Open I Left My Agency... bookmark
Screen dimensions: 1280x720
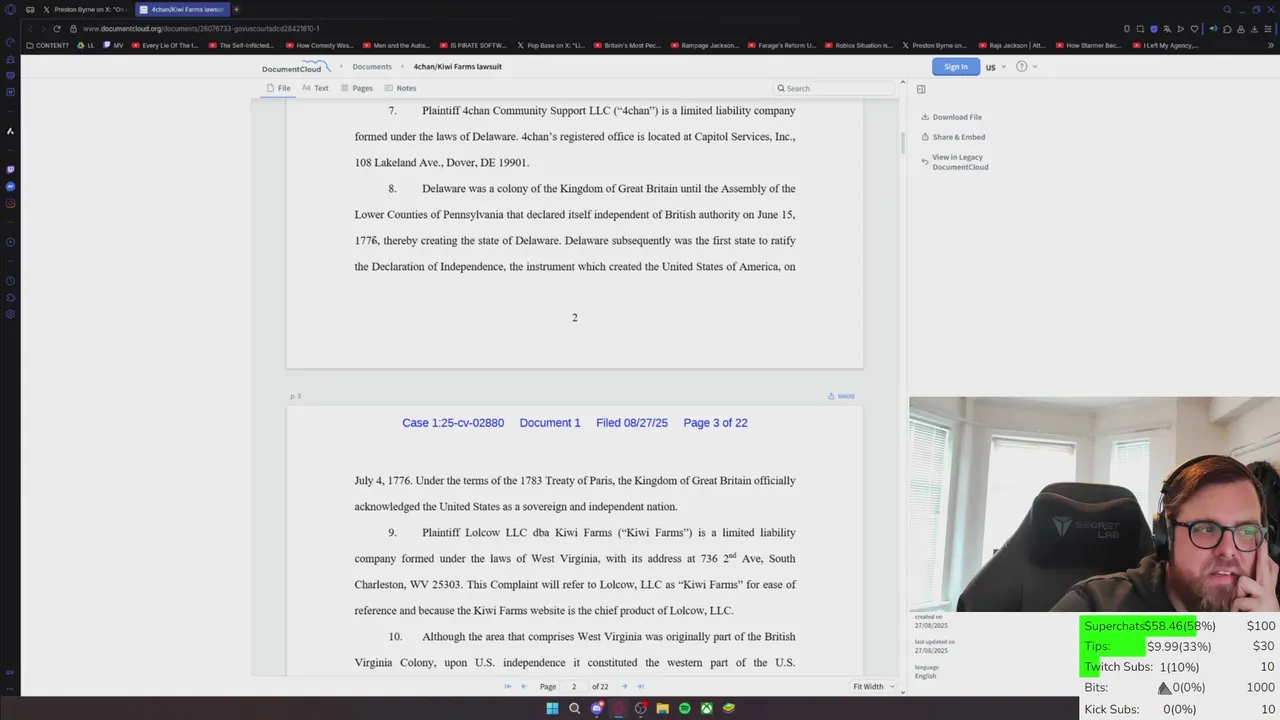pyautogui.click(x=1166, y=45)
